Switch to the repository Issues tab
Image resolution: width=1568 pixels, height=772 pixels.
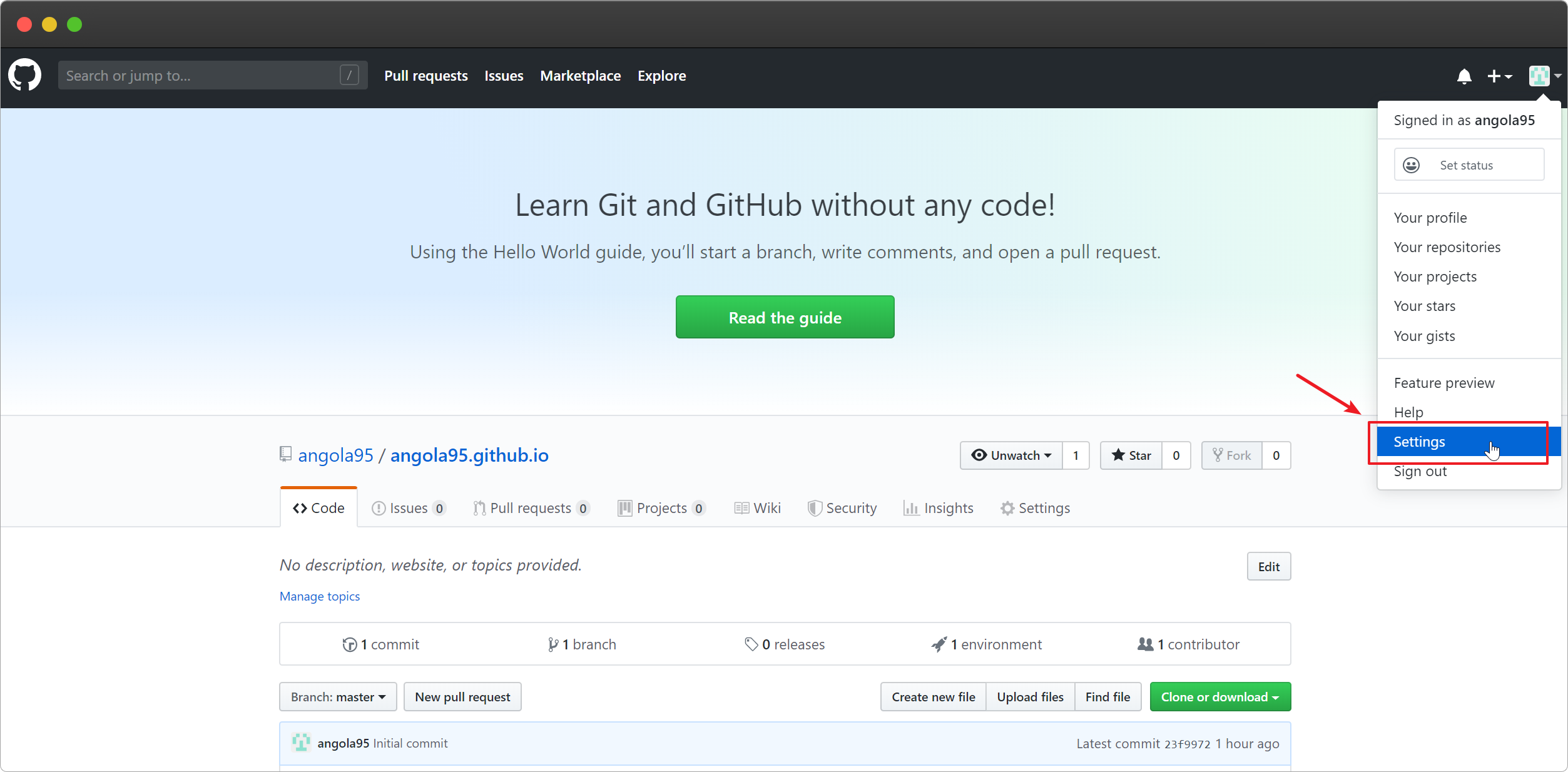(409, 508)
